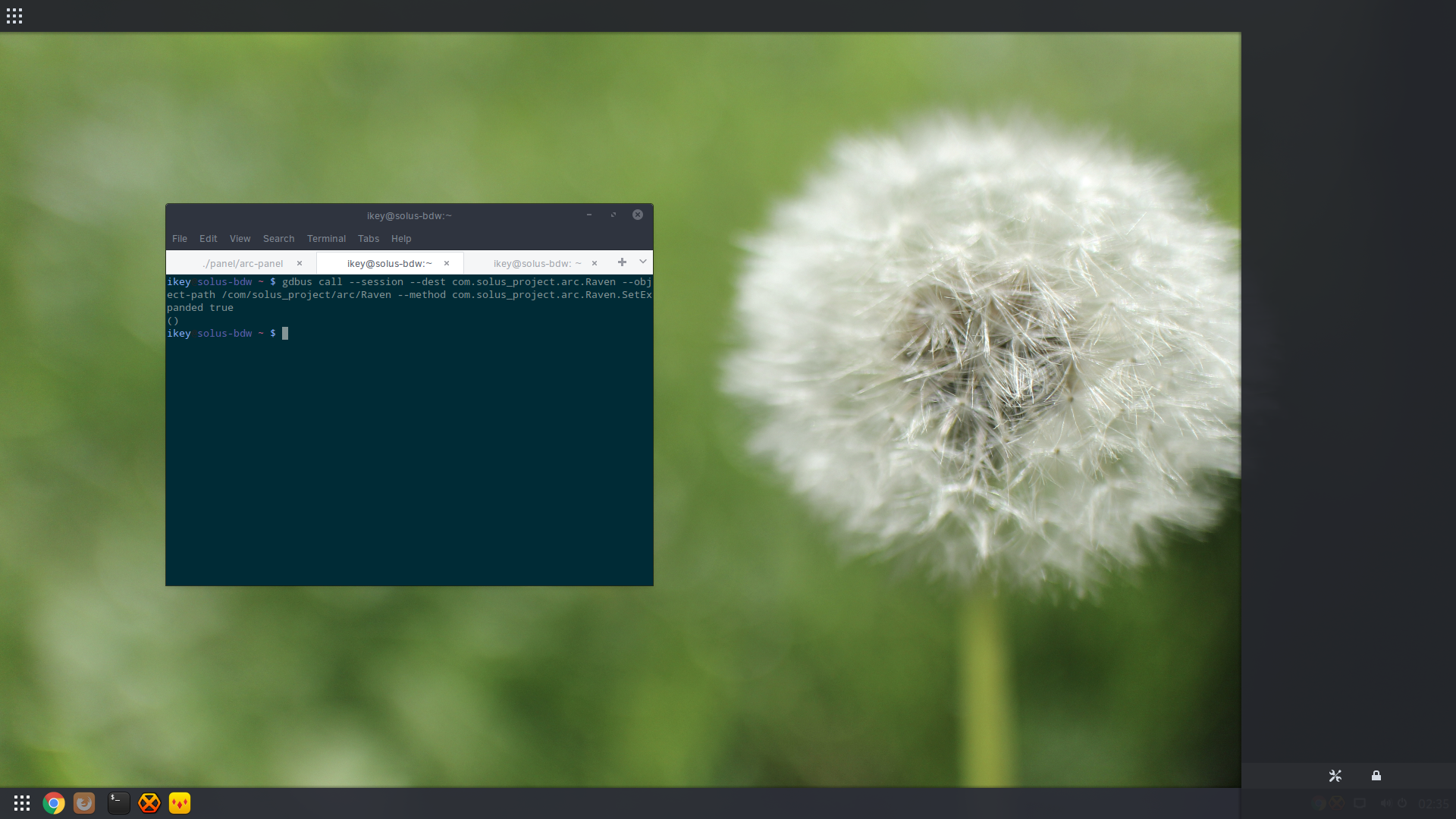Open the Tabs menu

[369, 238]
